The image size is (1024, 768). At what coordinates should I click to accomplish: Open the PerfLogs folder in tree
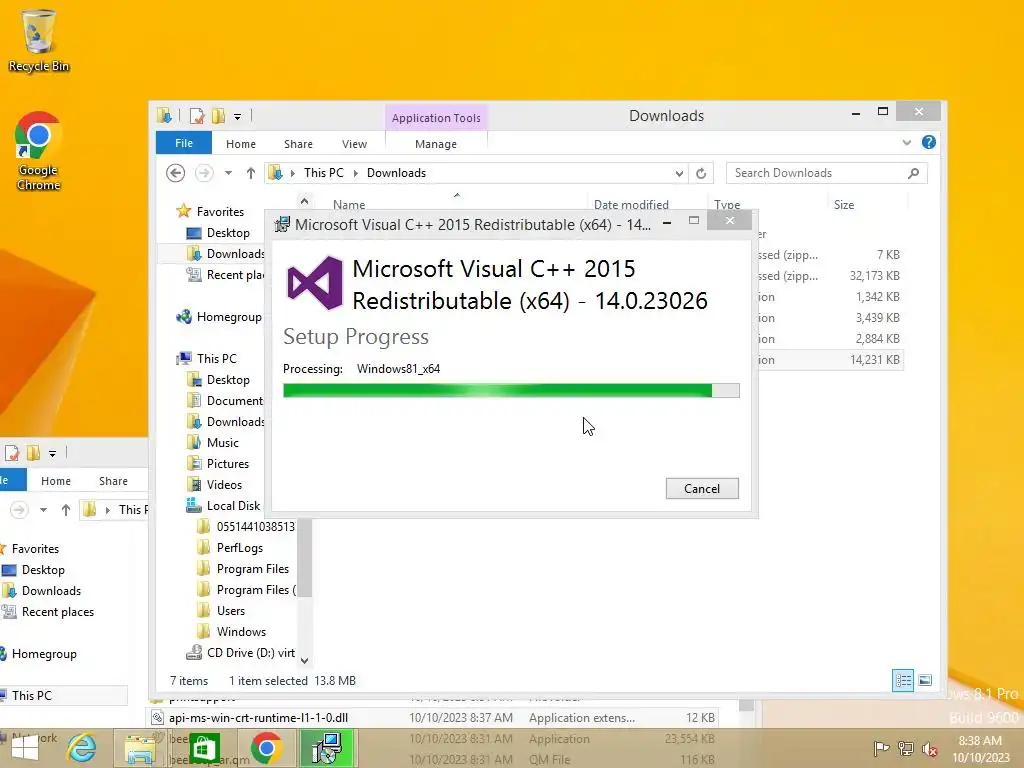pyautogui.click(x=230, y=548)
